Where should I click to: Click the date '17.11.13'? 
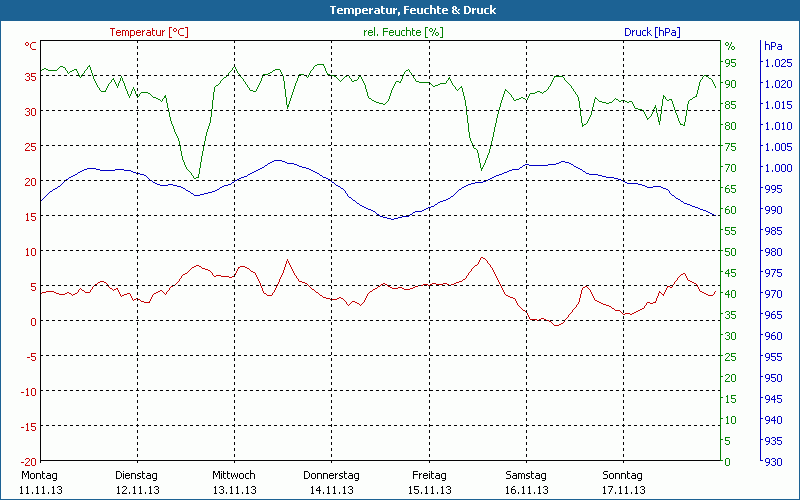(x=623, y=490)
